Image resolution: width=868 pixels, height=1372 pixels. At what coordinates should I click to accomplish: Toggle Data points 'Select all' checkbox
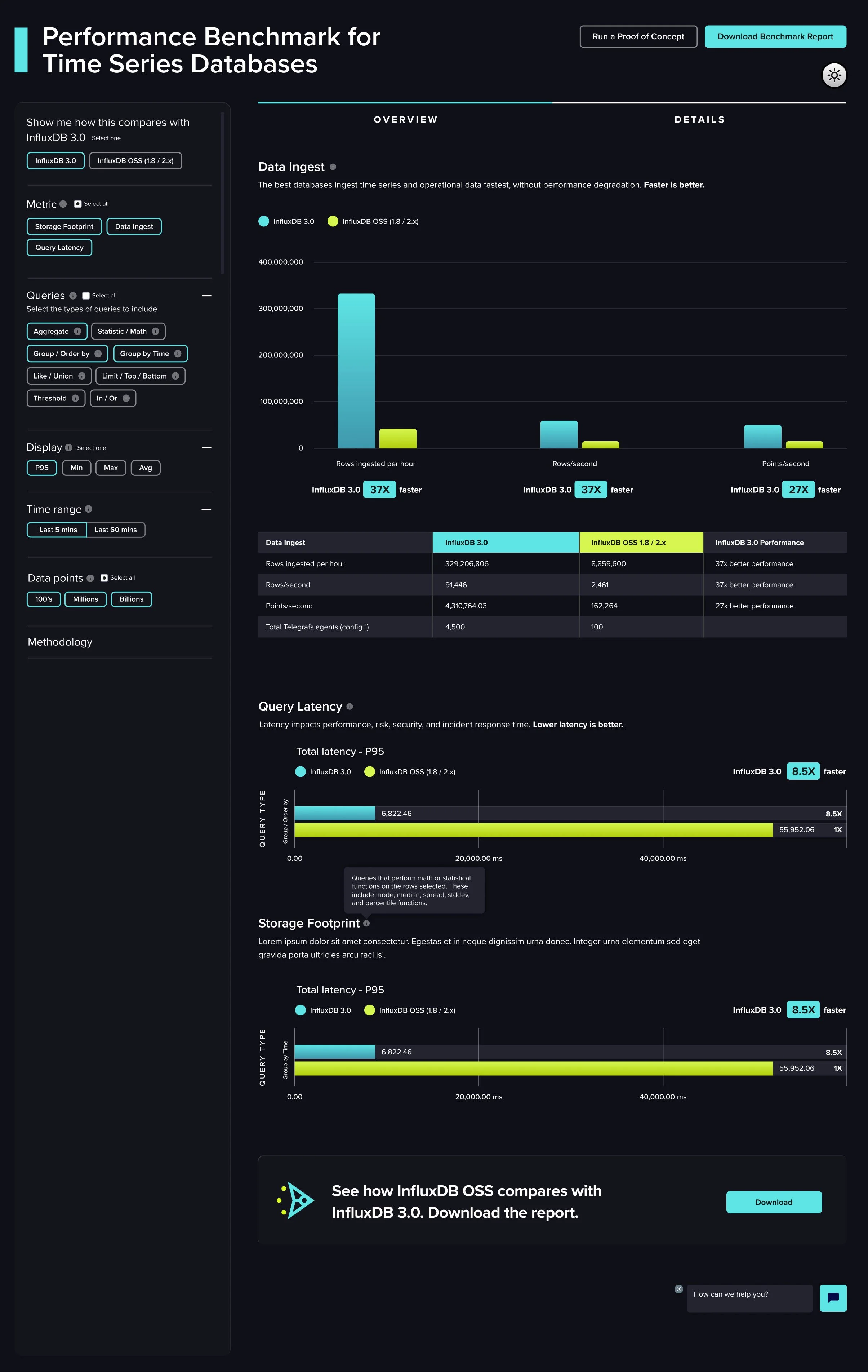[104, 578]
